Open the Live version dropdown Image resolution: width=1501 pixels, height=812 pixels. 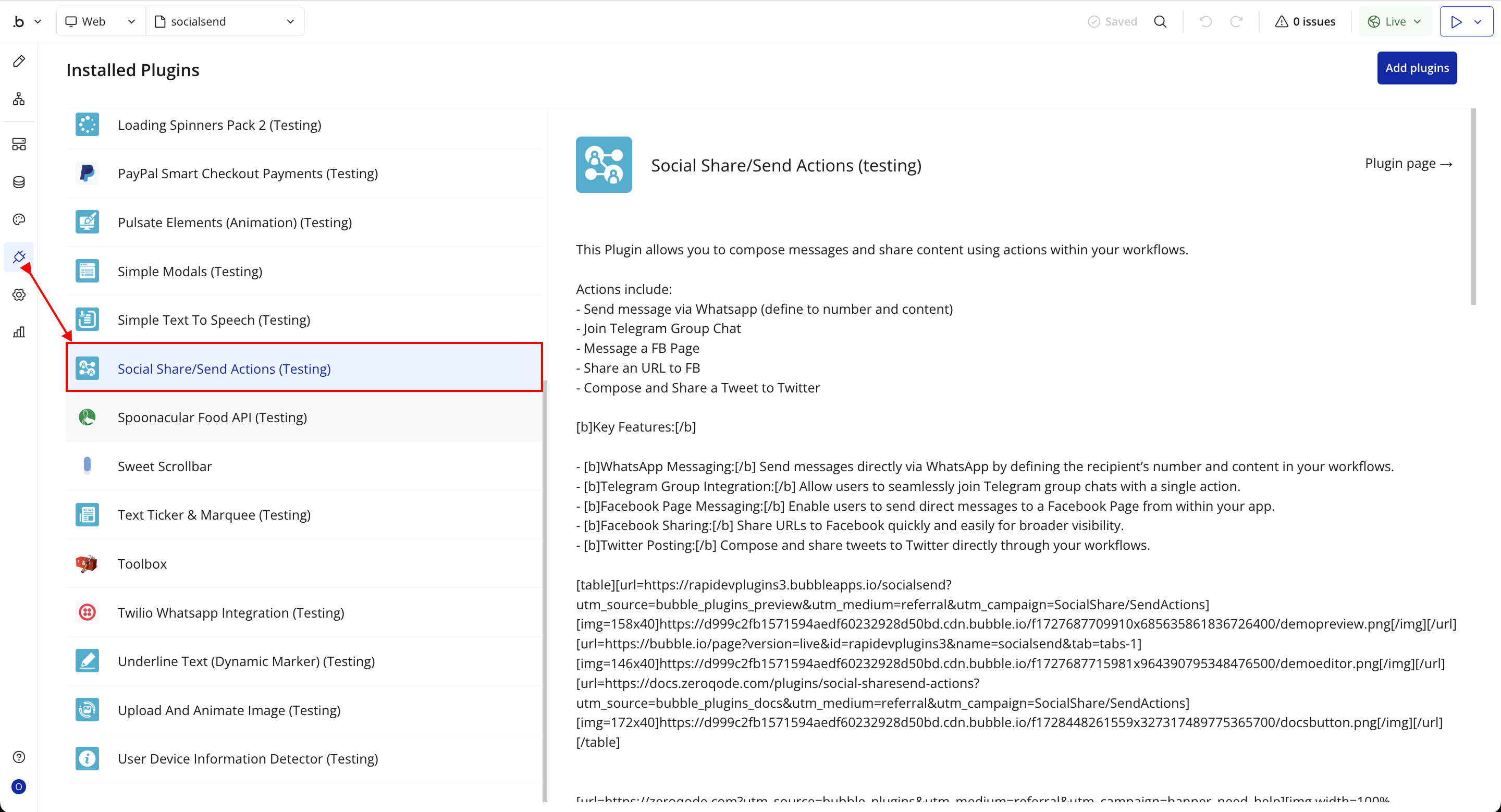pyautogui.click(x=1394, y=21)
